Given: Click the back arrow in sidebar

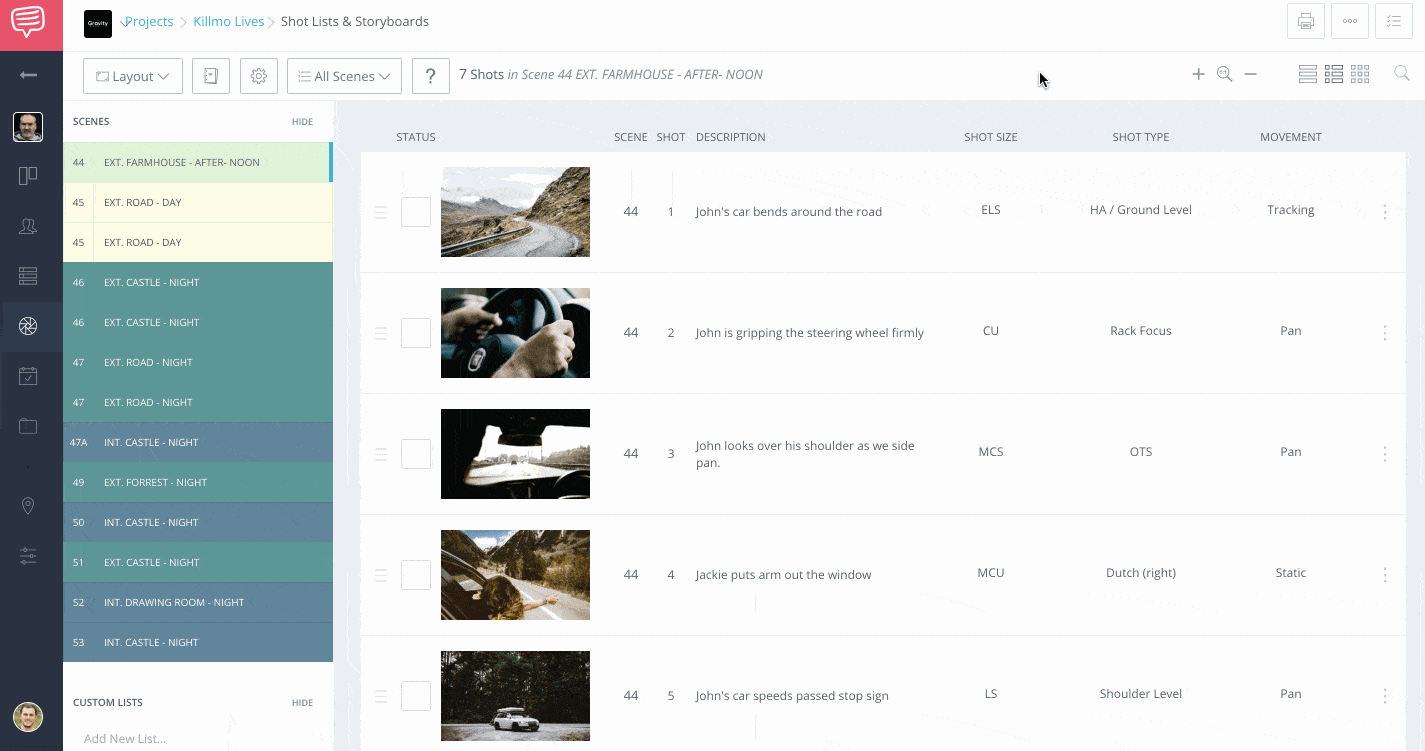Looking at the screenshot, I should [x=28, y=75].
